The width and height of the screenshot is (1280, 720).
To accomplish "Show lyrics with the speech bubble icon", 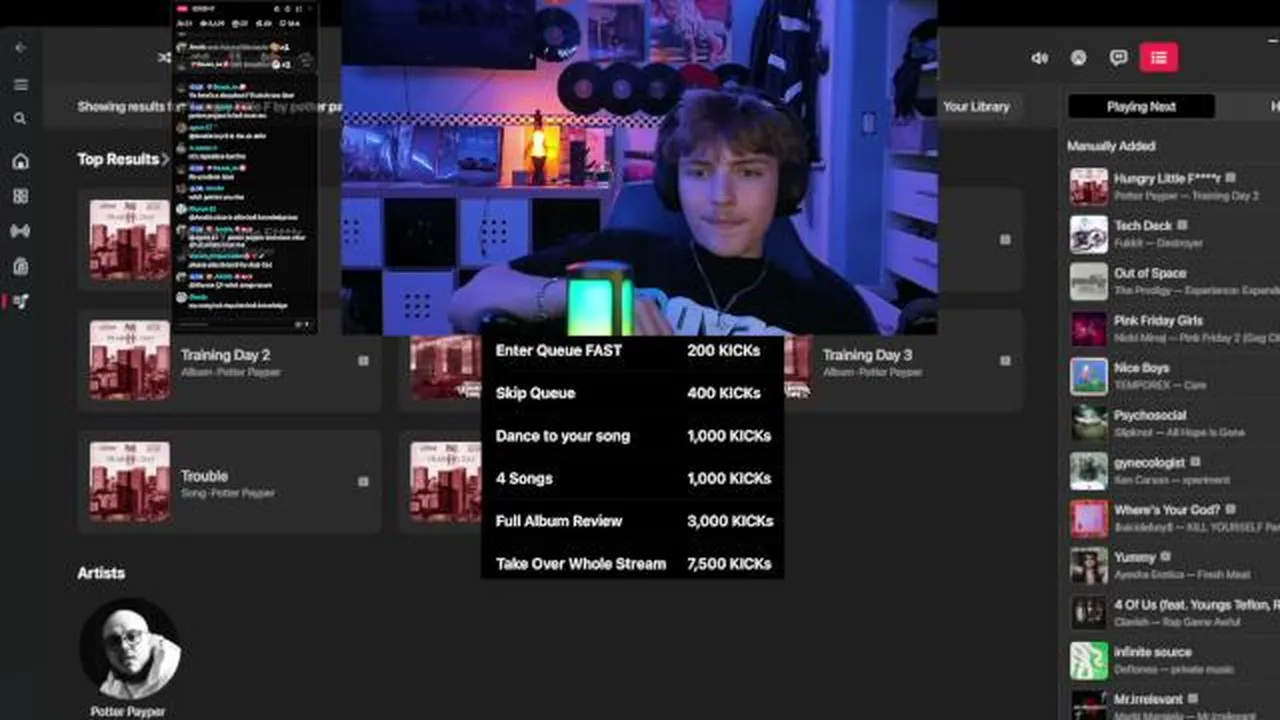I will [1119, 58].
